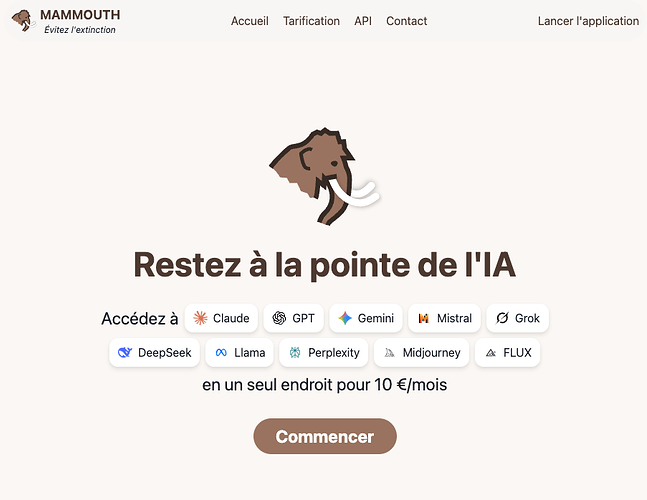This screenshot has width=647, height=500.
Task: Select the Midjourney model chip label
Action: click(x=431, y=353)
